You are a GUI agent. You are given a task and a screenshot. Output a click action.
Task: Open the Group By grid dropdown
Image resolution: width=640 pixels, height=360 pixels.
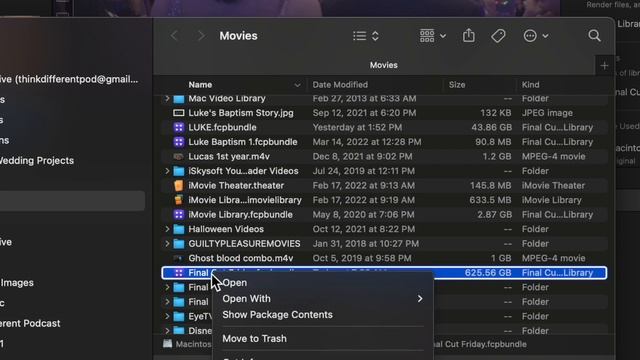coord(433,36)
